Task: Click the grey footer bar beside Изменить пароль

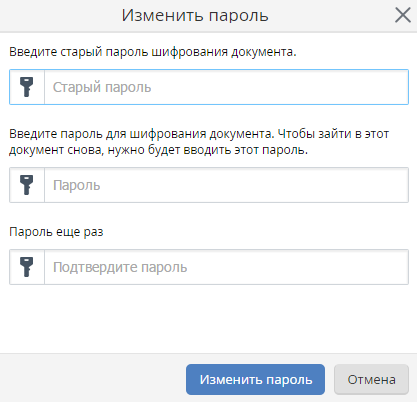Action: (93, 378)
